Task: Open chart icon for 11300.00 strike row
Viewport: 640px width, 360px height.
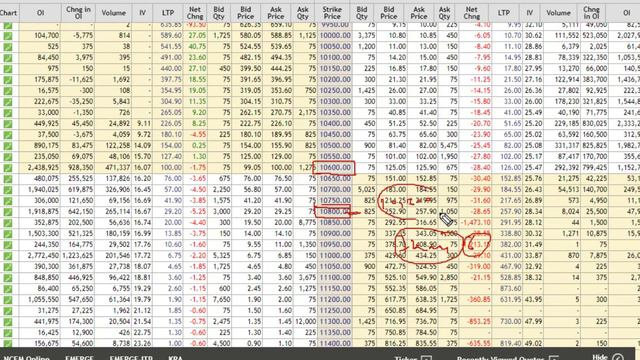Action: pyautogui.click(x=8, y=322)
